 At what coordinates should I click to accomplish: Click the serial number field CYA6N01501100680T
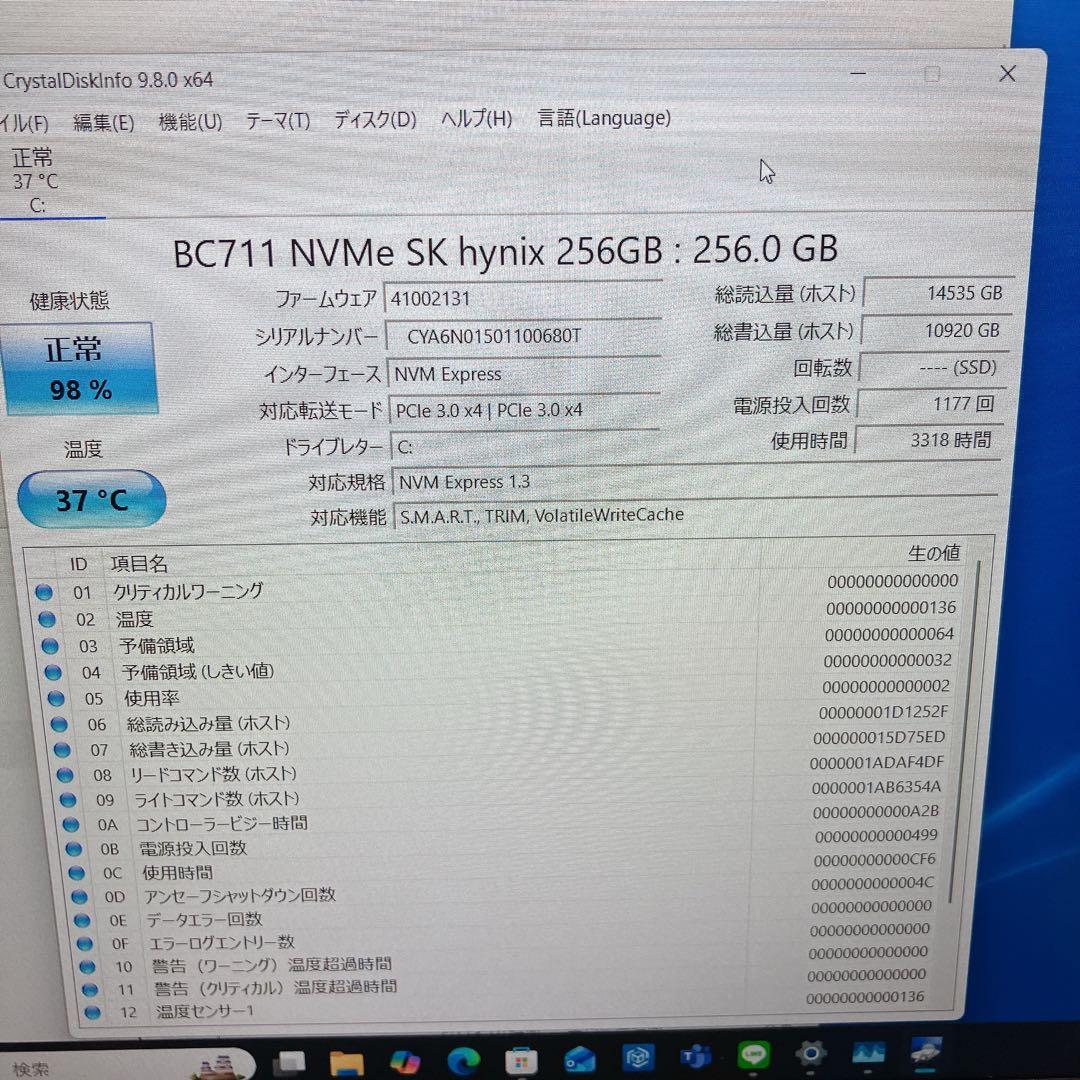coord(524,336)
